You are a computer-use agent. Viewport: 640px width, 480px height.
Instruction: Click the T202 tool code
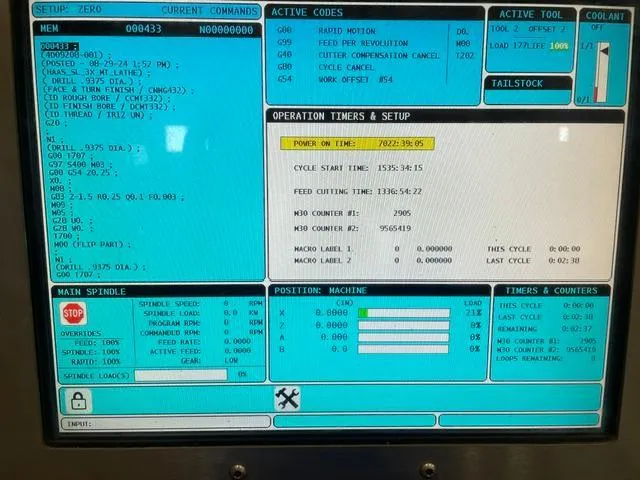464,55
